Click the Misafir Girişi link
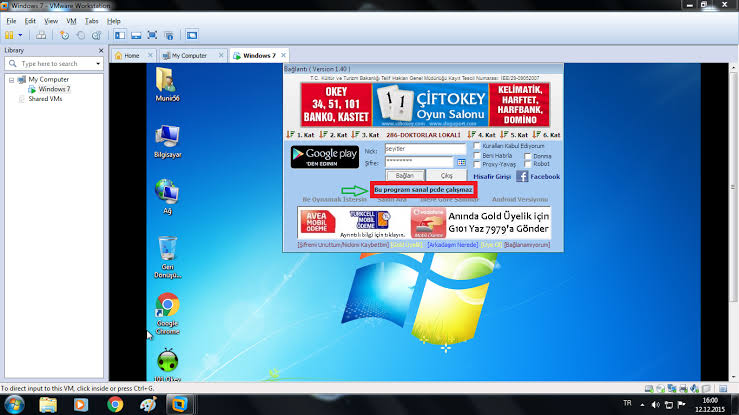739x415 pixels. click(492, 177)
